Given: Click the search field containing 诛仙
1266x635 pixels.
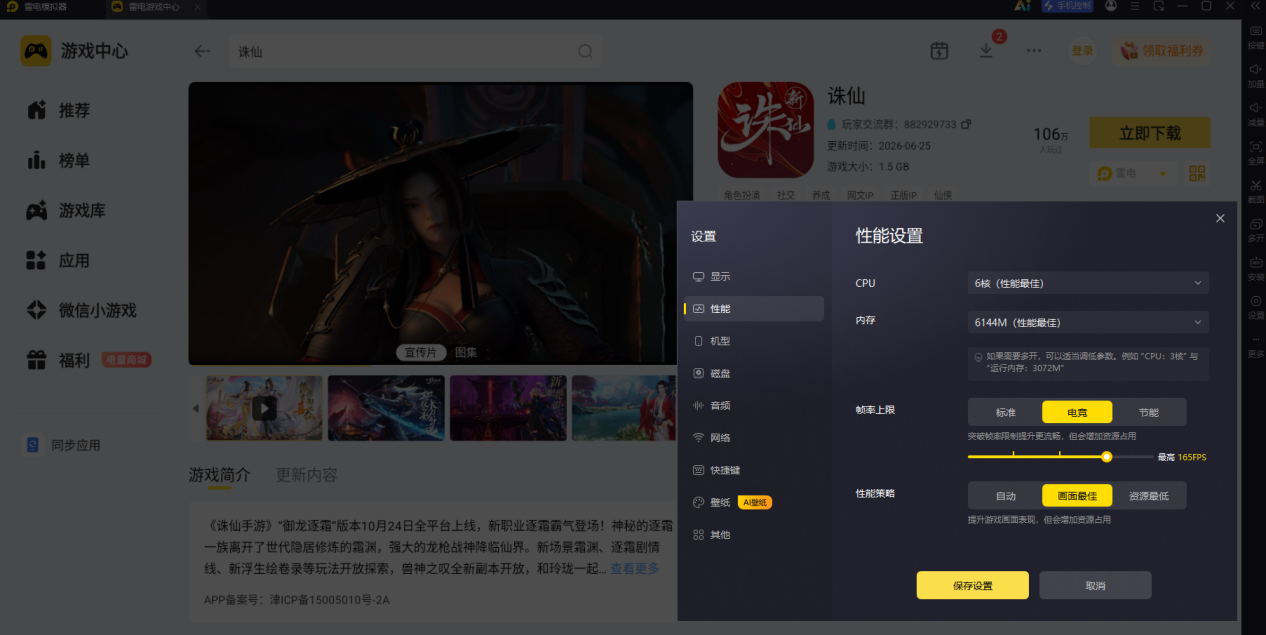Looking at the screenshot, I should (415, 51).
